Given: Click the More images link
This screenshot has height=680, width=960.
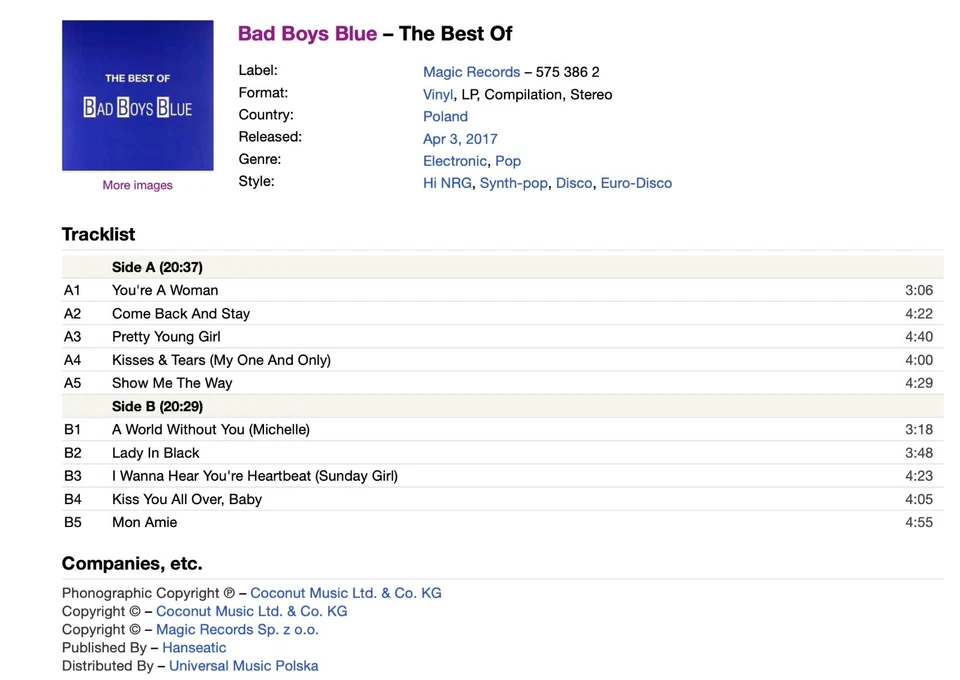Looking at the screenshot, I should pyautogui.click(x=137, y=185).
